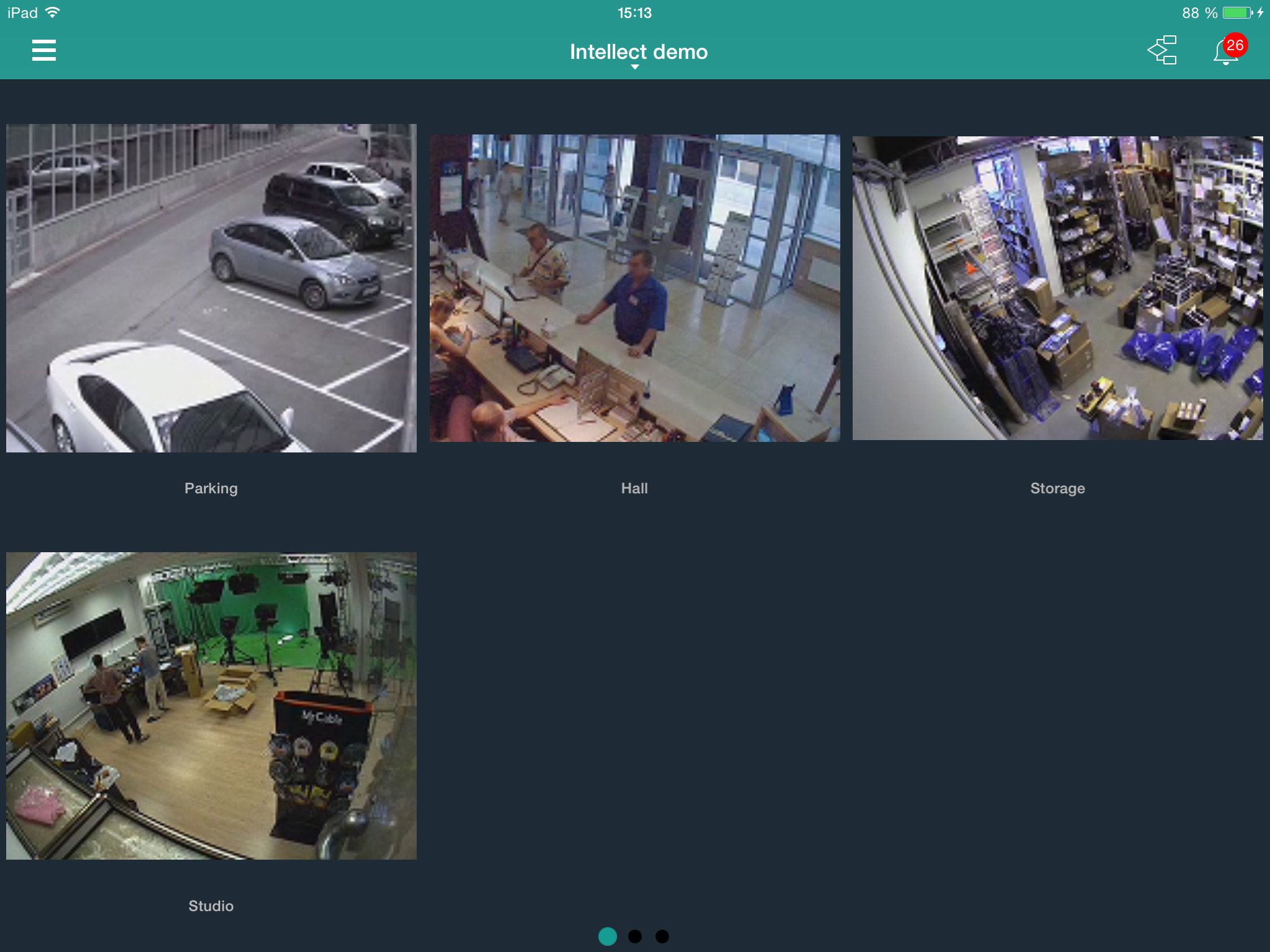The height and width of the screenshot is (952, 1270).
Task: Open the notifications bell
Action: click(1225, 52)
